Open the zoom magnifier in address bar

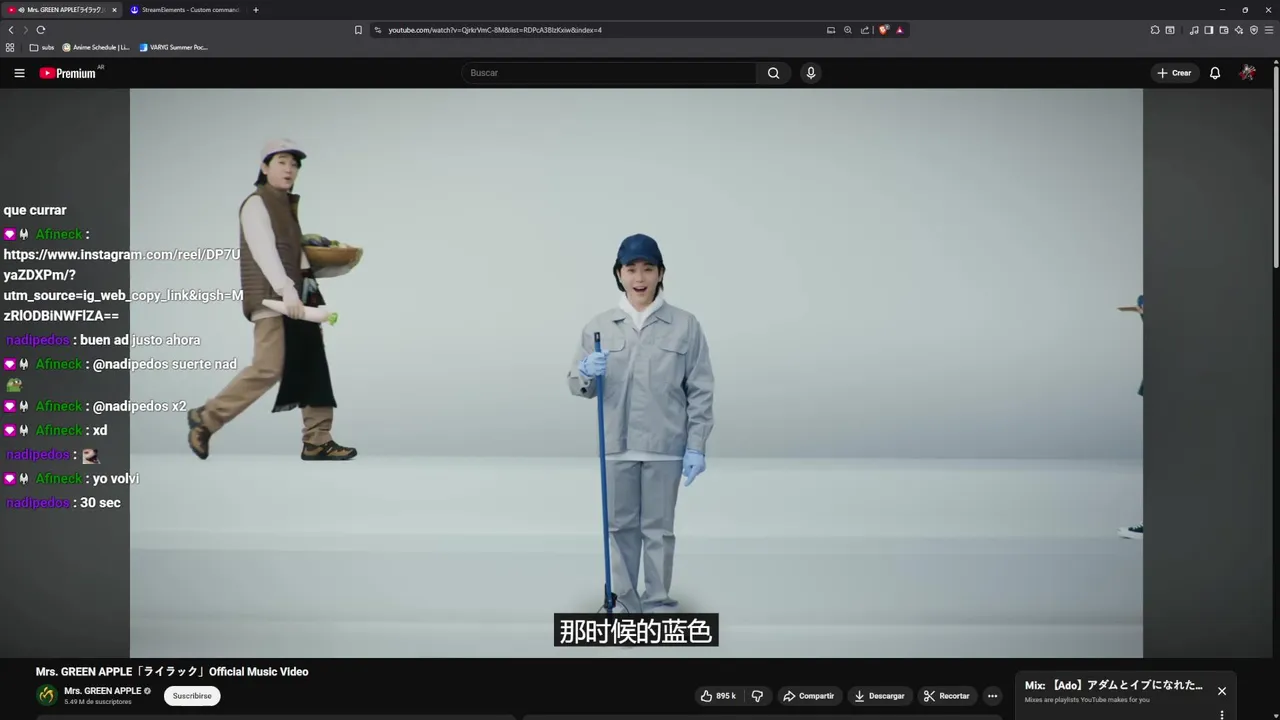[x=848, y=30]
